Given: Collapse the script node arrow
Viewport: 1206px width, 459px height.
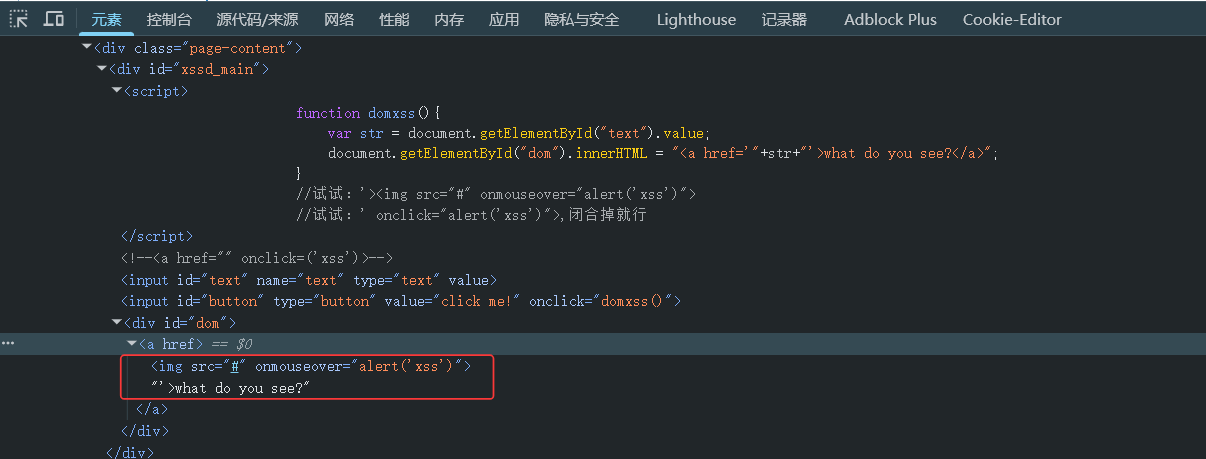Looking at the screenshot, I should [x=116, y=91].
